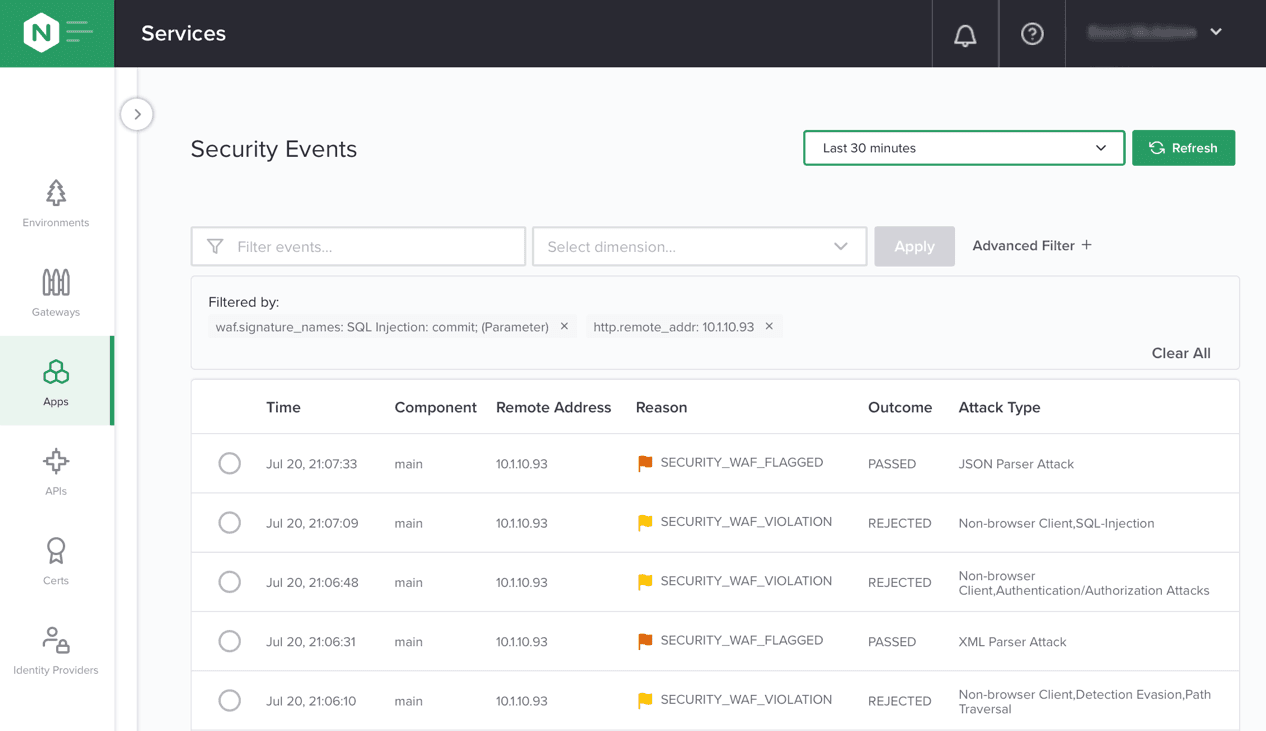Select the Apps sidebar tab
1266x731 pixels.
click(56, 381)
